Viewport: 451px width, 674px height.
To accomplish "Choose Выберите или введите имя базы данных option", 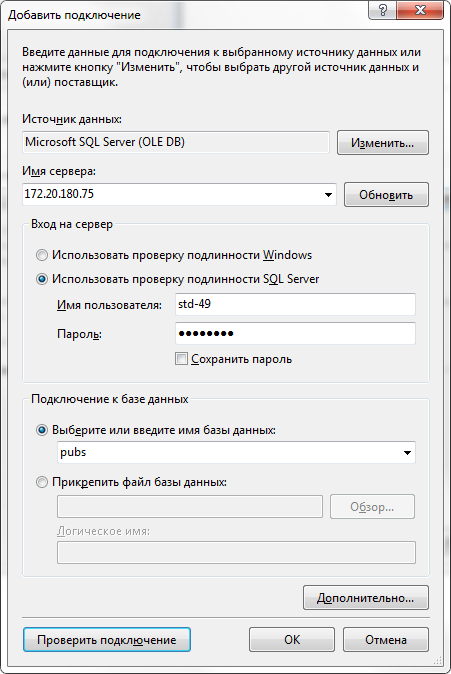I will pos(42,430).
